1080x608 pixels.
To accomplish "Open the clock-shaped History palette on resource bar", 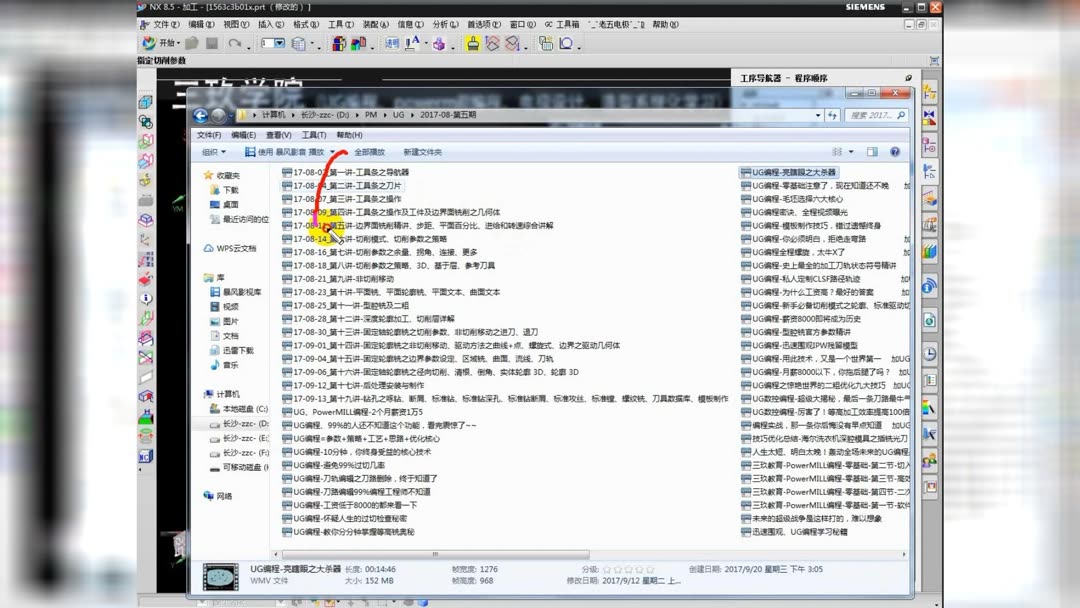I will click(931, 352).
